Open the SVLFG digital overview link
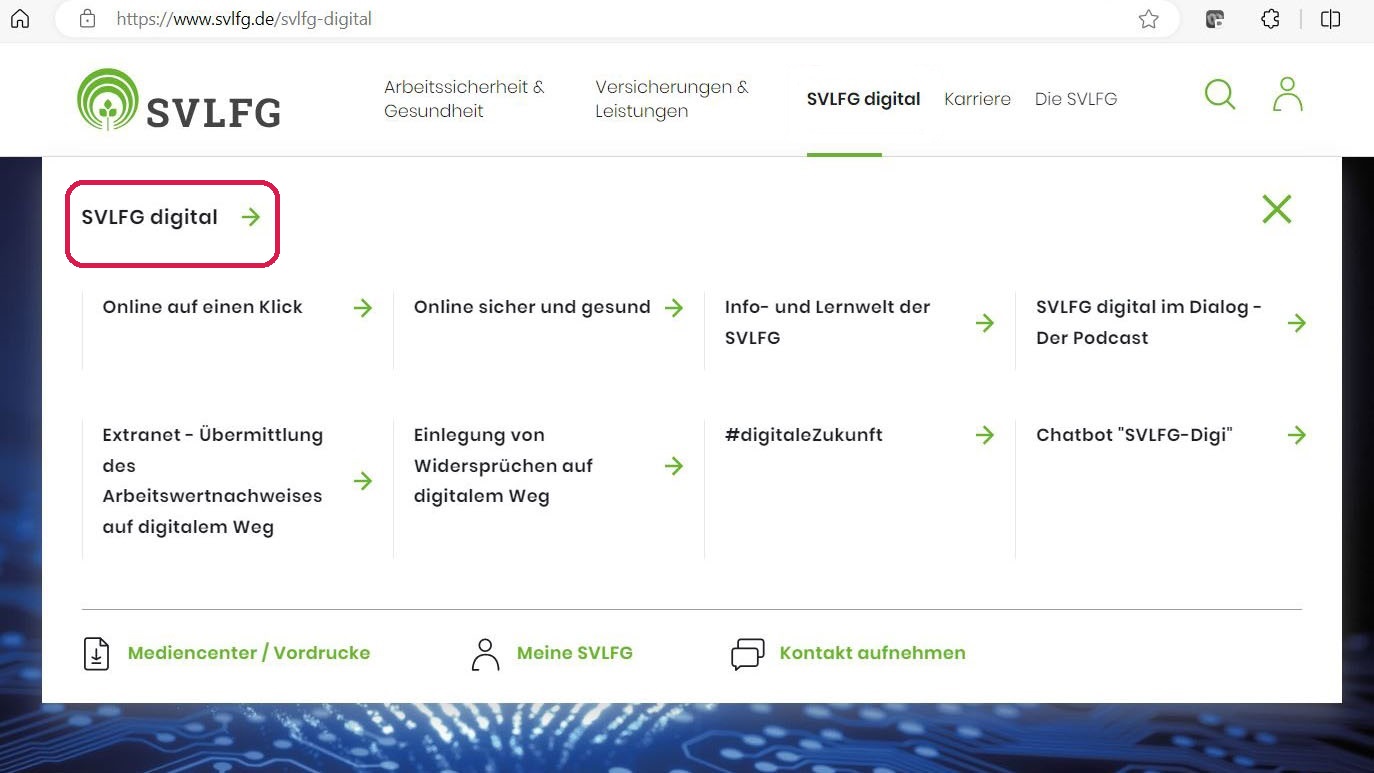 click(170, 217)
